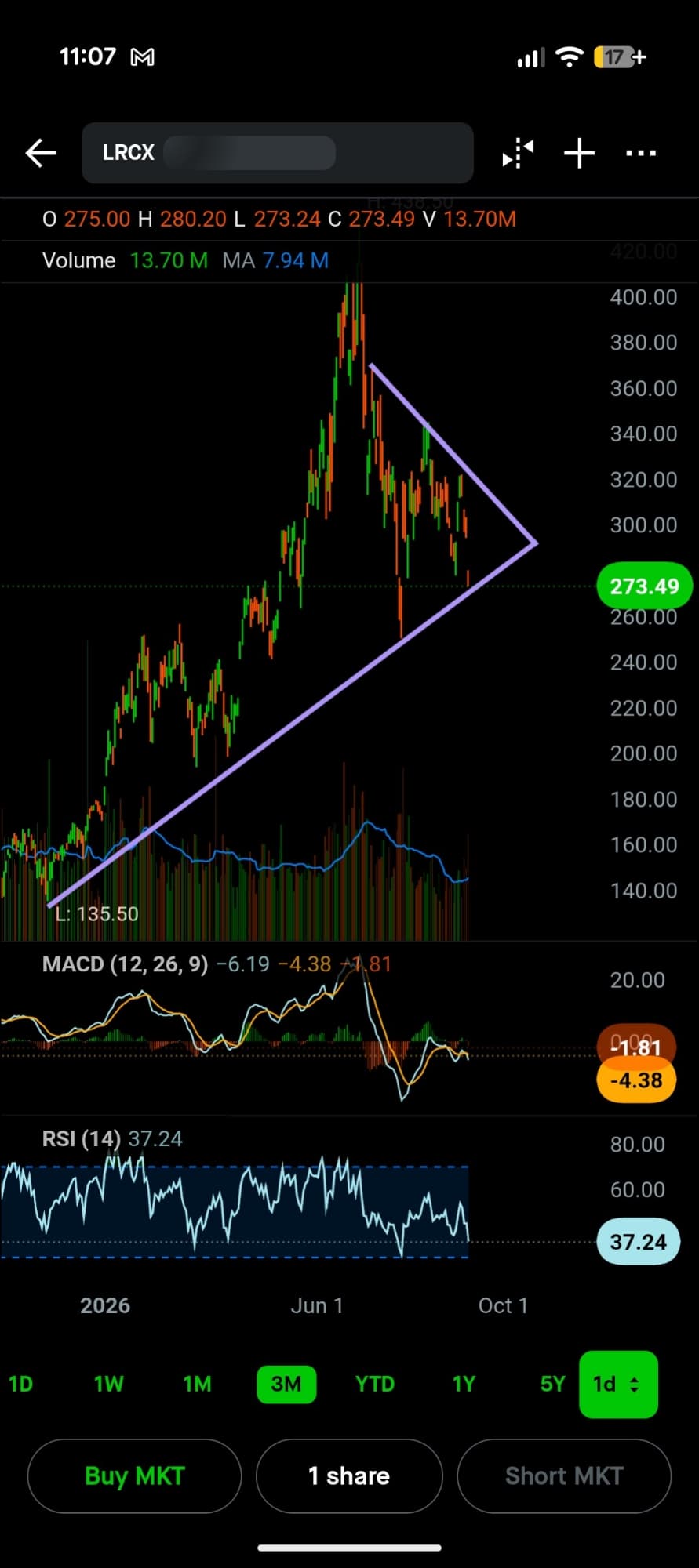This screenshot has height=1568, width=699.
Task: Tap the purple triangle trendline apex
Action: pyautogui.click(x=536, y=543)
